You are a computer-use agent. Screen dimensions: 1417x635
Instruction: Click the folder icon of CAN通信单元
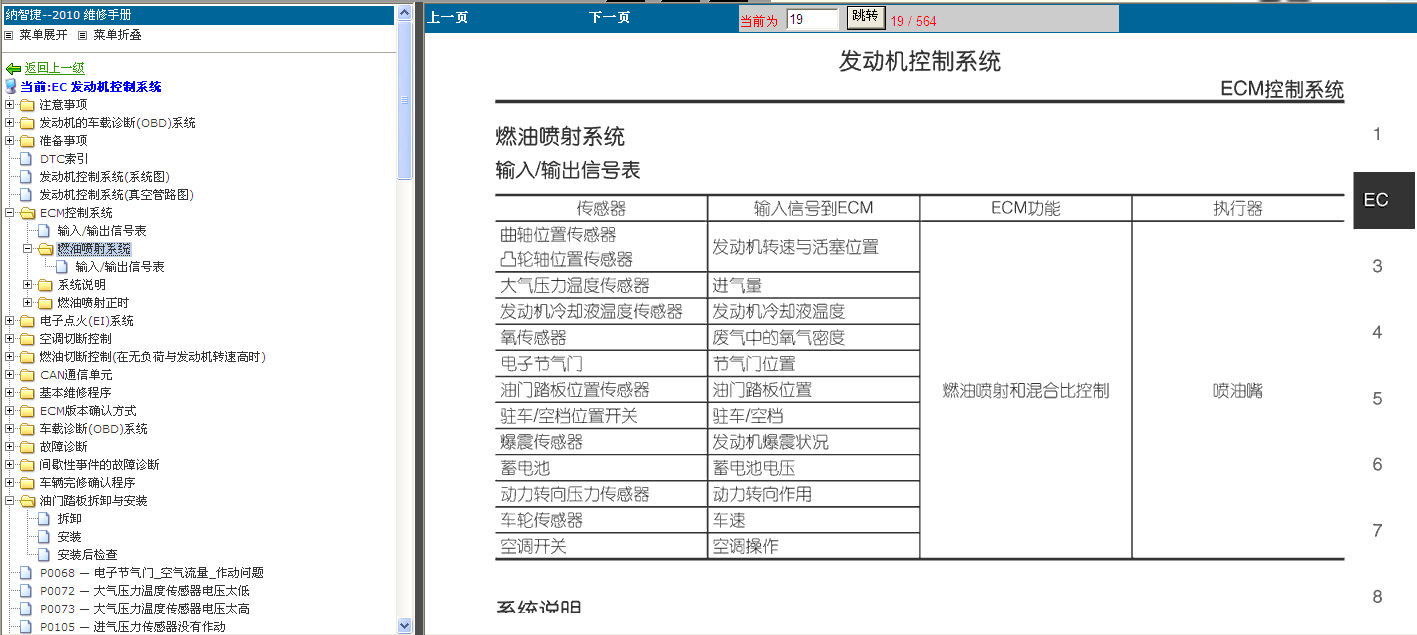[27, 375]
